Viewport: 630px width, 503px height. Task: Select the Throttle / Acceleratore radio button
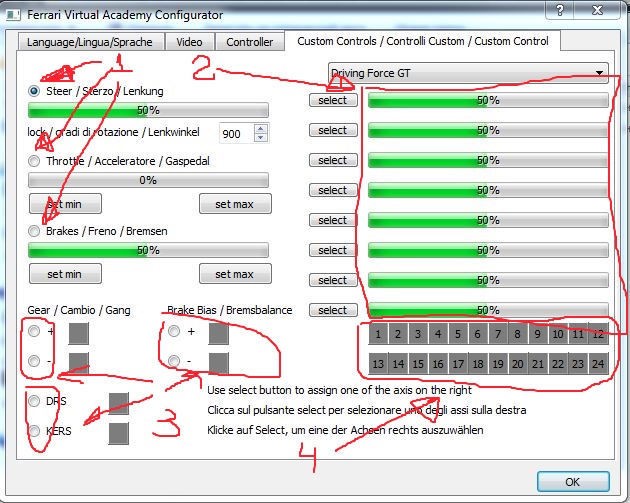tap(36, 161)
